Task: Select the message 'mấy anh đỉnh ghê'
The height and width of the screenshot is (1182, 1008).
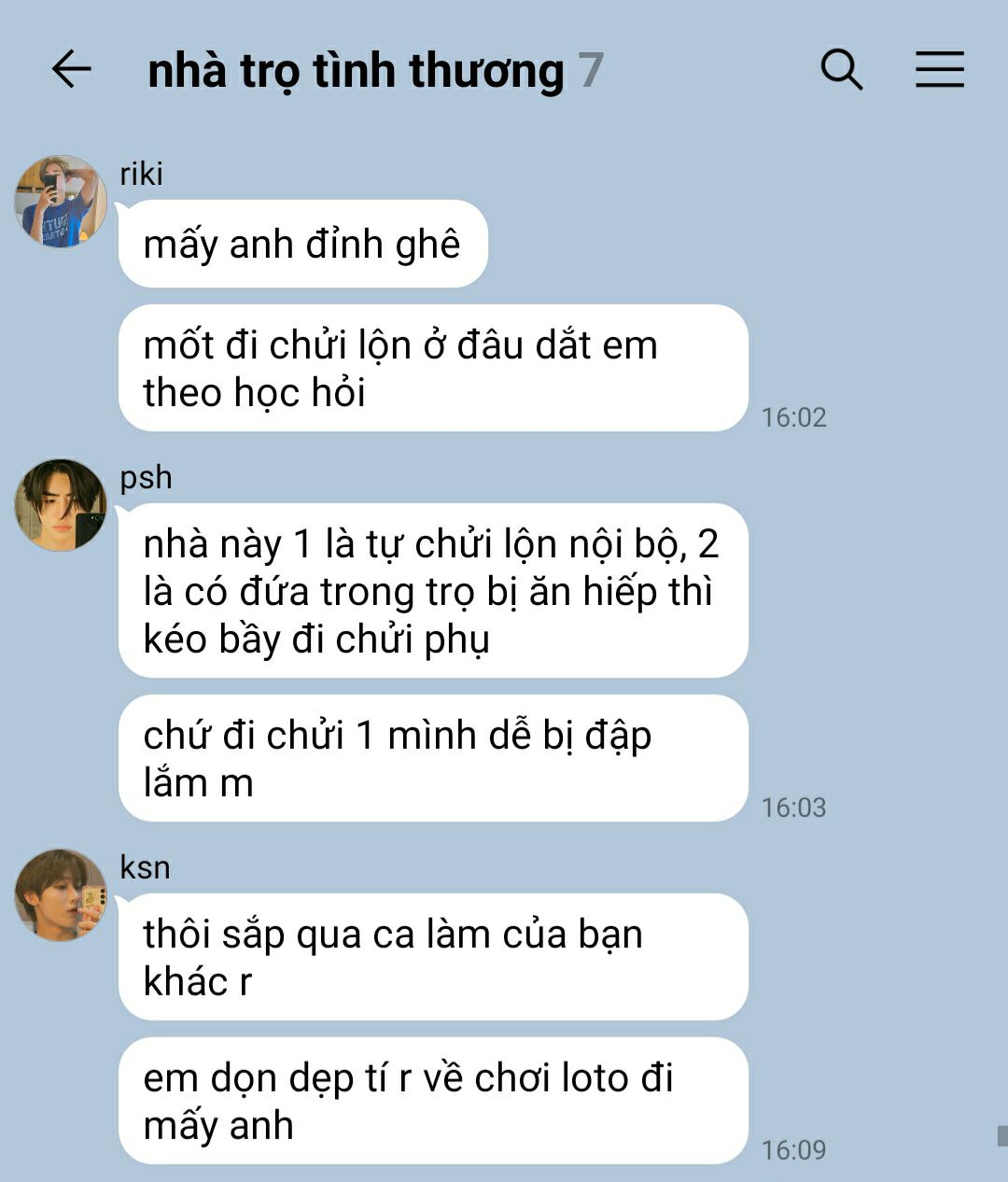Action: [x=303, y=244]
